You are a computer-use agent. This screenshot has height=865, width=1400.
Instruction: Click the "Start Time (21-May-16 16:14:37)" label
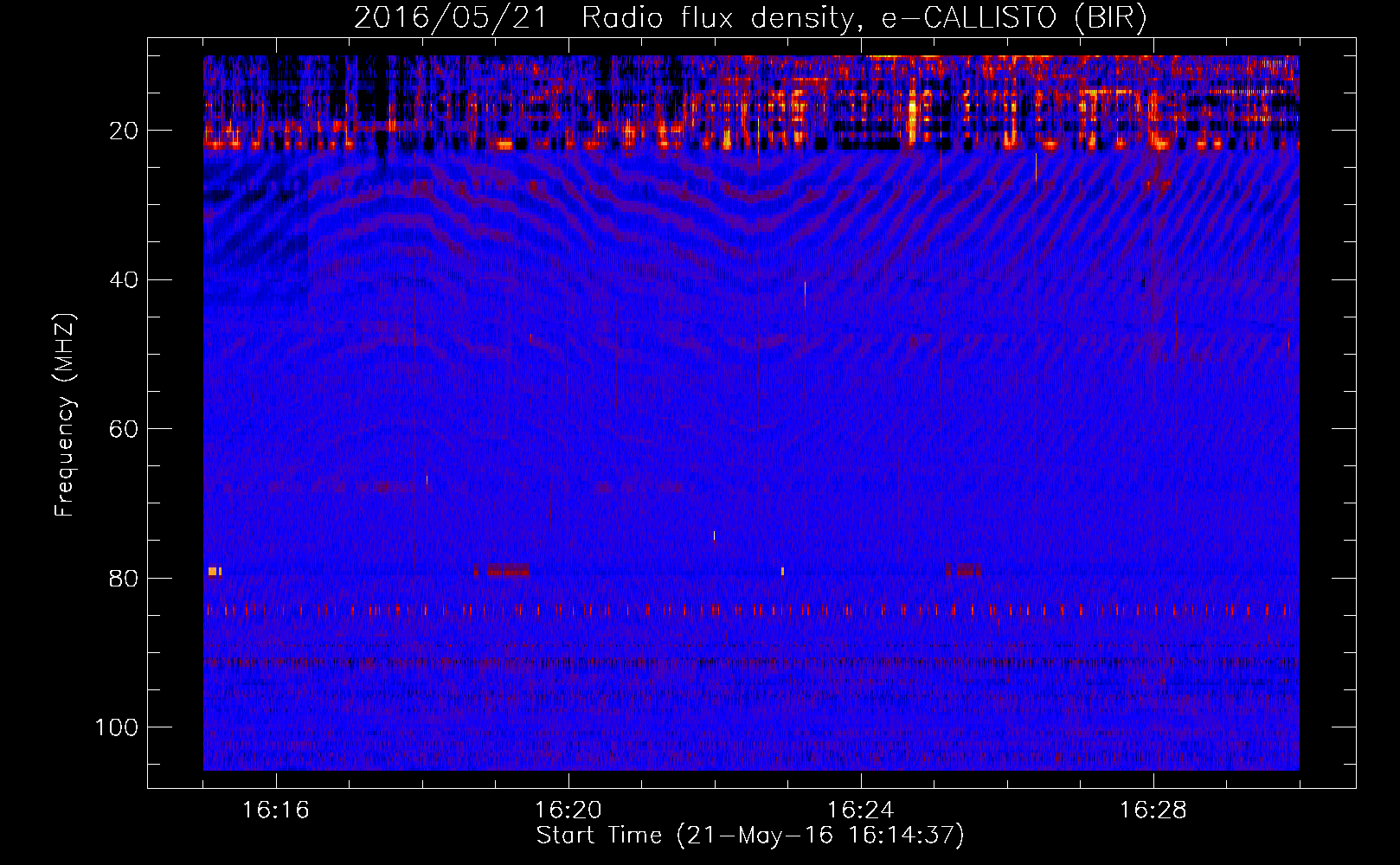[750, 836]
